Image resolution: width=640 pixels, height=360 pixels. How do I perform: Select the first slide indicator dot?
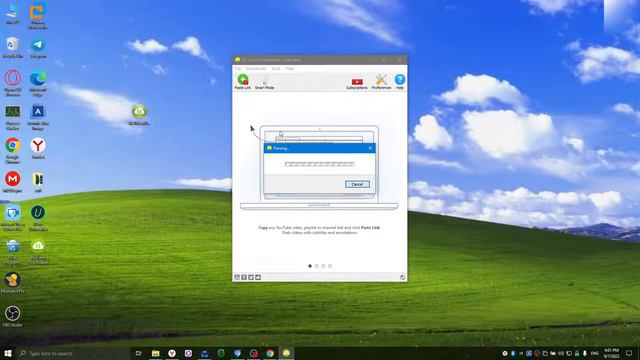[x=310, y=266]
